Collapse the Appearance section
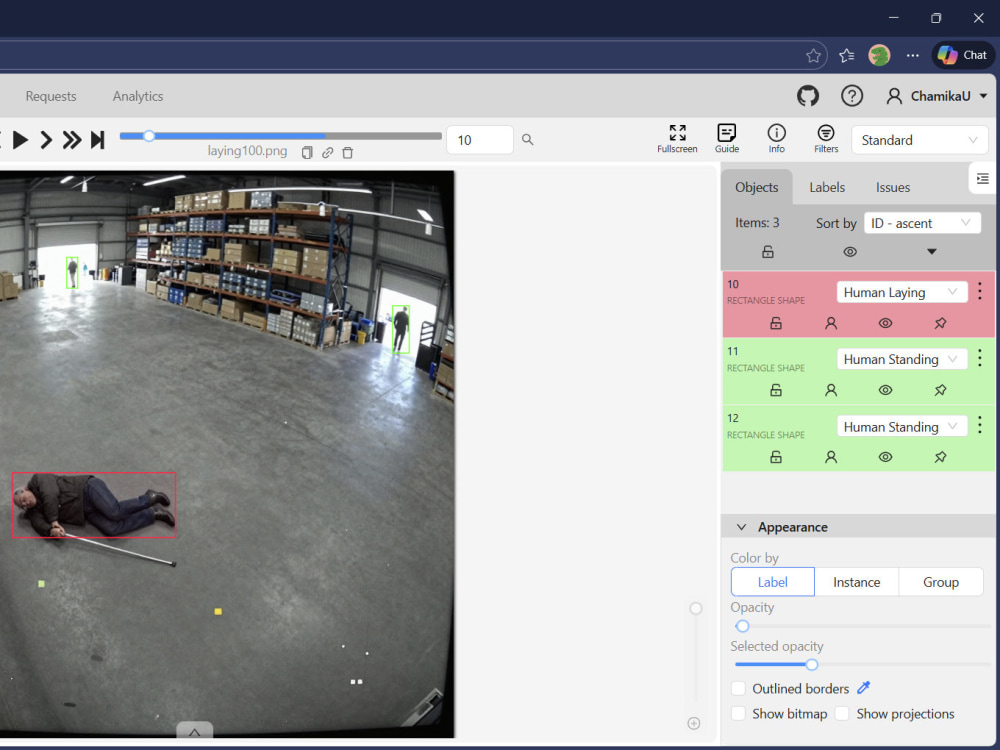 tap(741, 527)
